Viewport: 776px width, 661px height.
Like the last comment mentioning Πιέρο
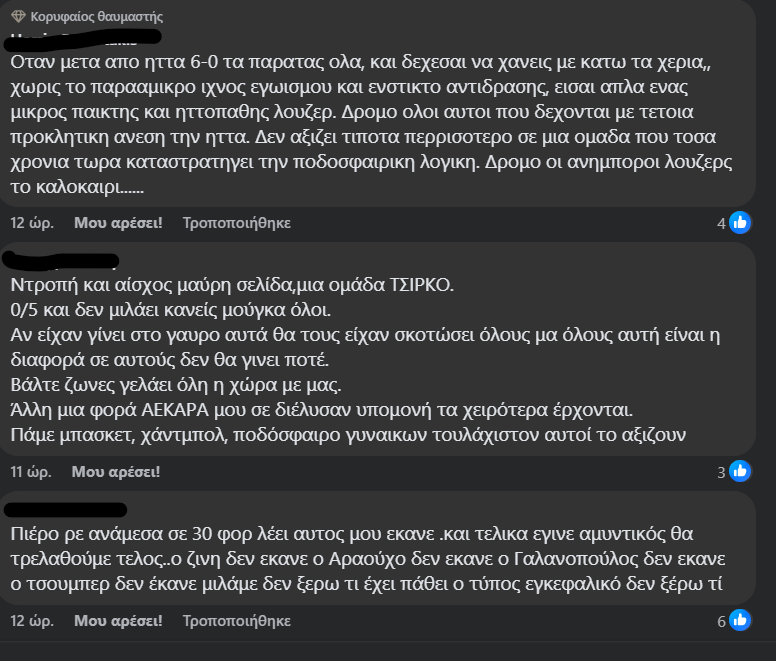(118, 621)
